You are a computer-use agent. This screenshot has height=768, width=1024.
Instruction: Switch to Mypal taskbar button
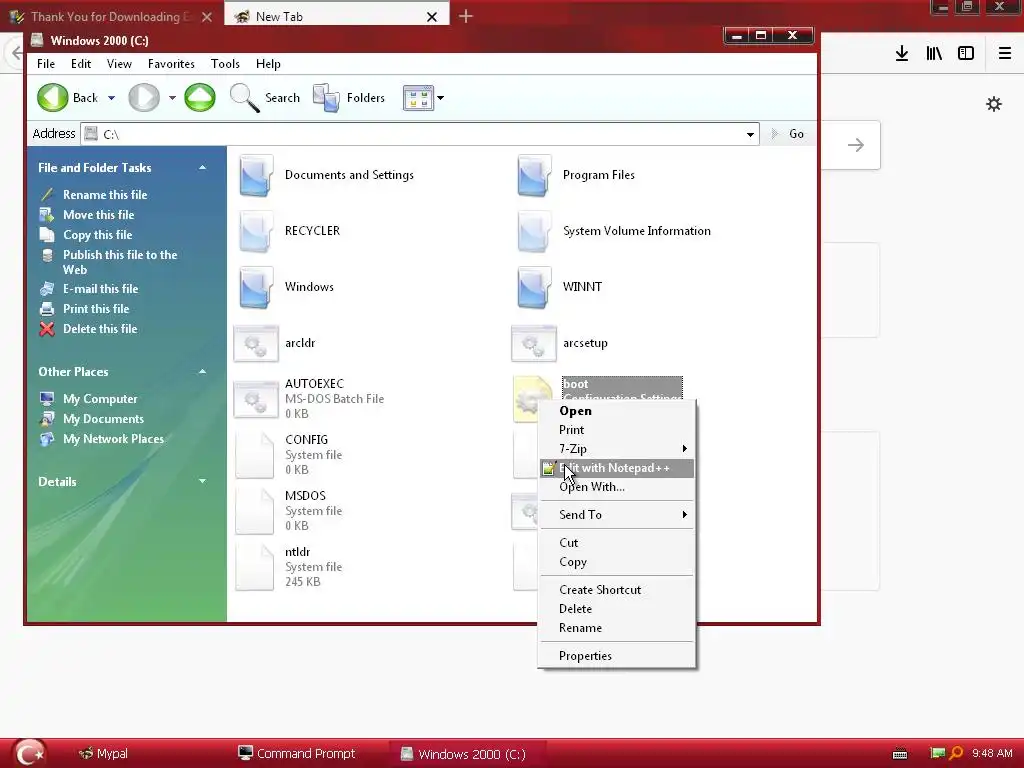pyautogui.click(x=103, y=754)
